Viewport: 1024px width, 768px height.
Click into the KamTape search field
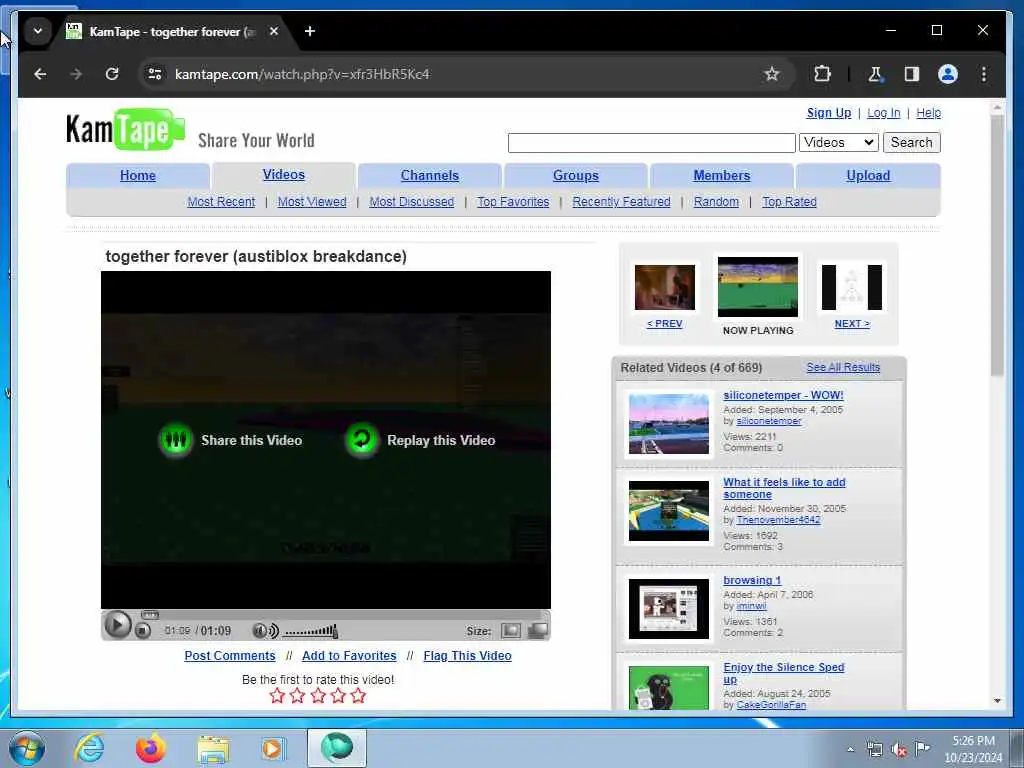click(x=651, y=142)
